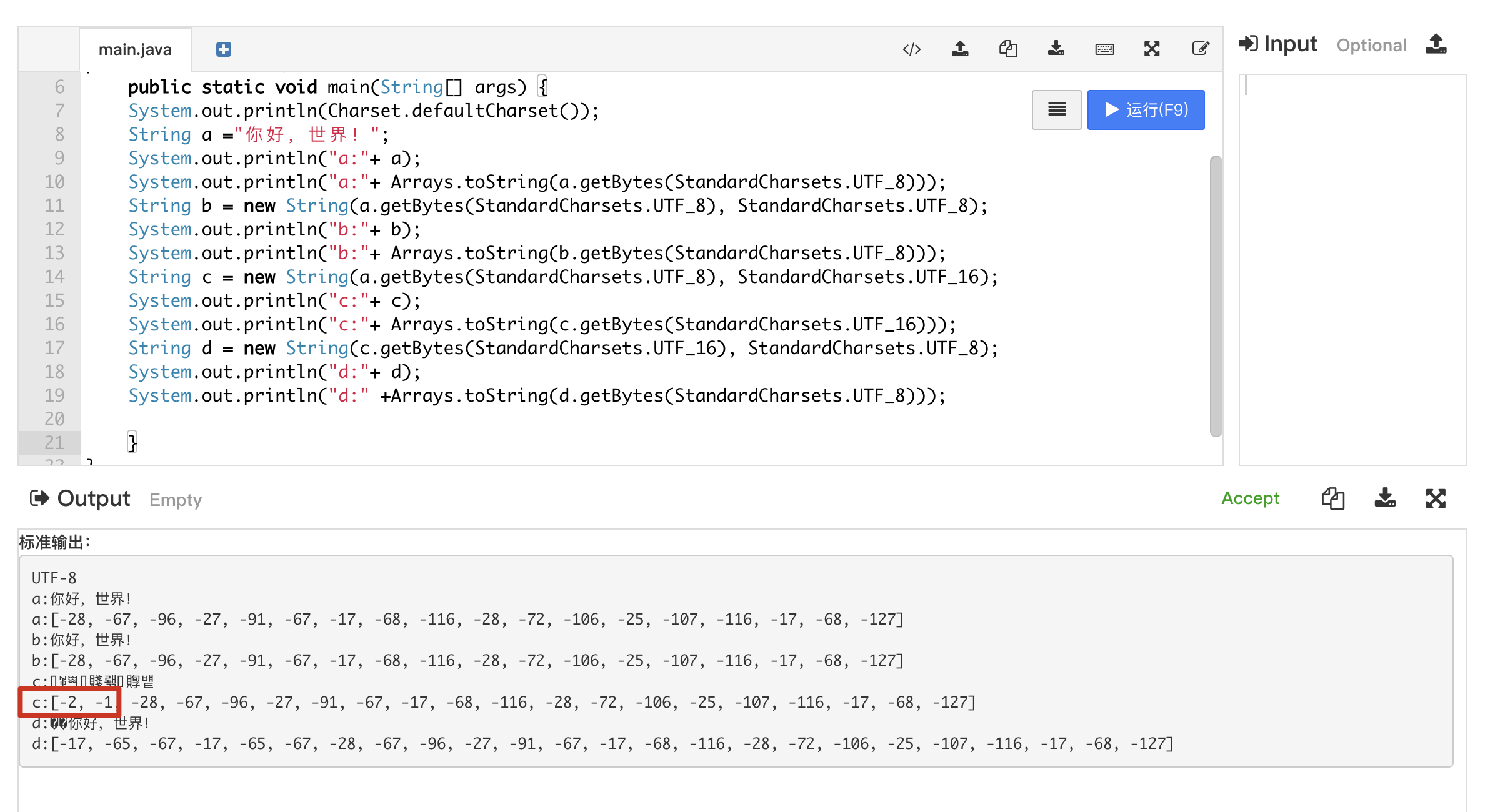Screen dimensions: 1485x812
Task: Expand the Output panel to fullscreen
Action: [x=1436, y=498]
